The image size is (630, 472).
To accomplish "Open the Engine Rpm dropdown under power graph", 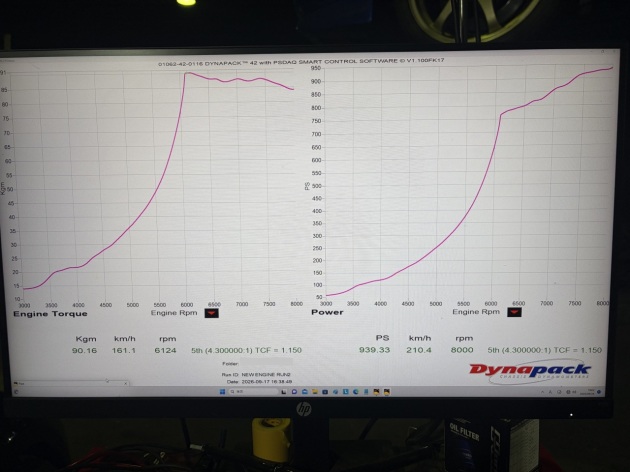I will (x=514, y=312).
